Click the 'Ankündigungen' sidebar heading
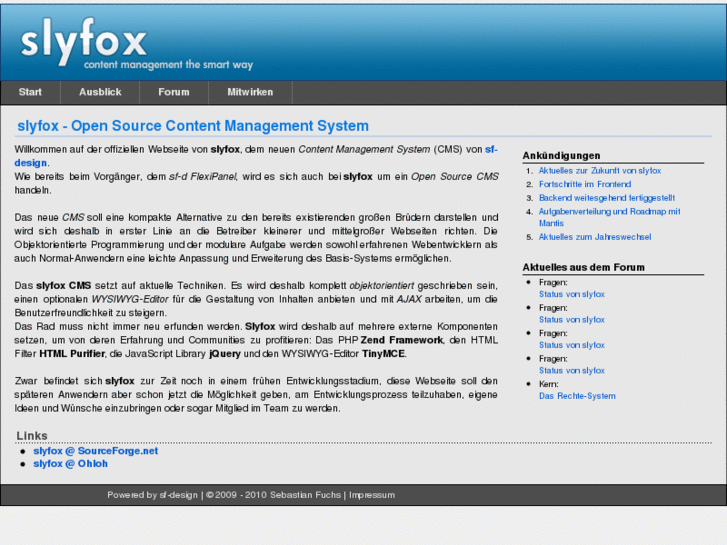 [x=561, y=155]
